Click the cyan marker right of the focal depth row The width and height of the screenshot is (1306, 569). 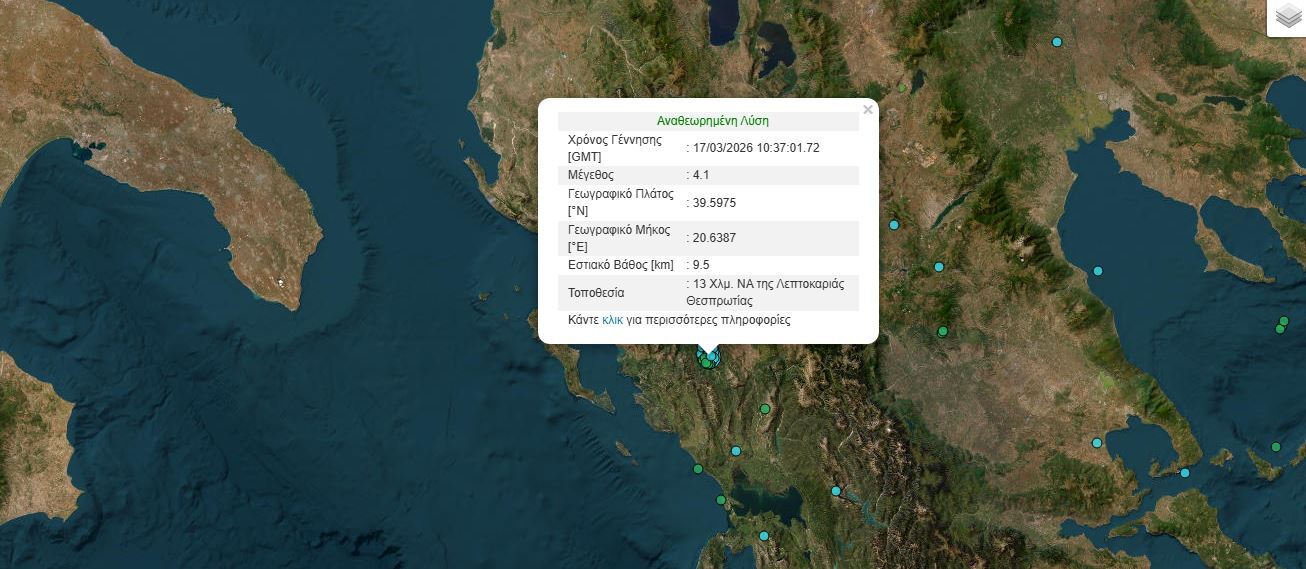(938, 266)
